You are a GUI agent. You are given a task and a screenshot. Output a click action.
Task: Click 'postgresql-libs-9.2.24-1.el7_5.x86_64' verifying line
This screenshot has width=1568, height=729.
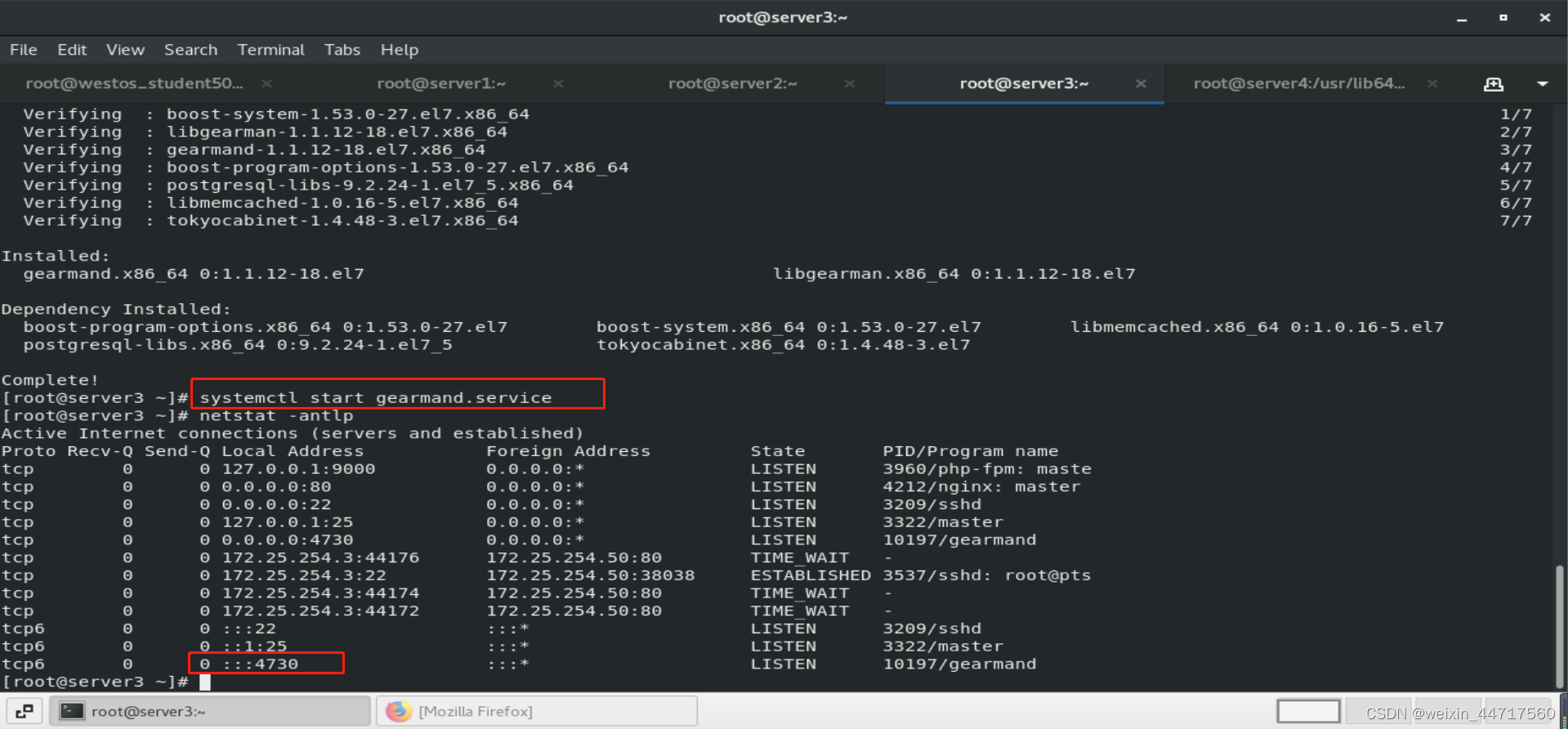click(x=370, y=186)
